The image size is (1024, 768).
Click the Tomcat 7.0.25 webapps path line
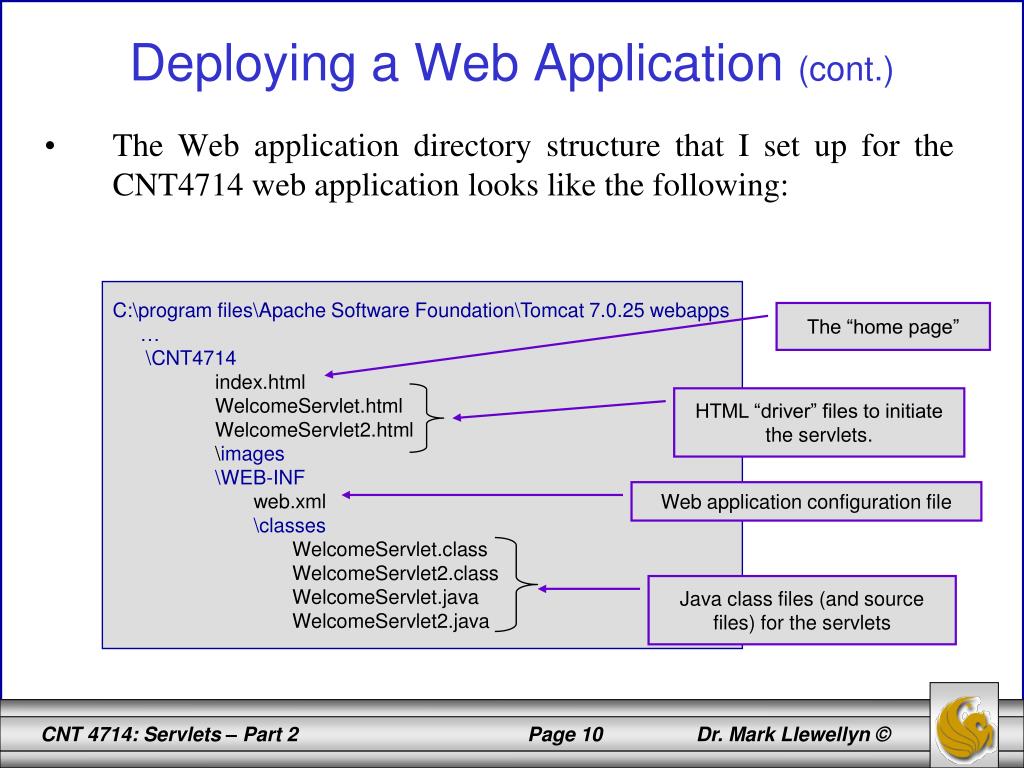pyautogui.click(x=421, y=310)
